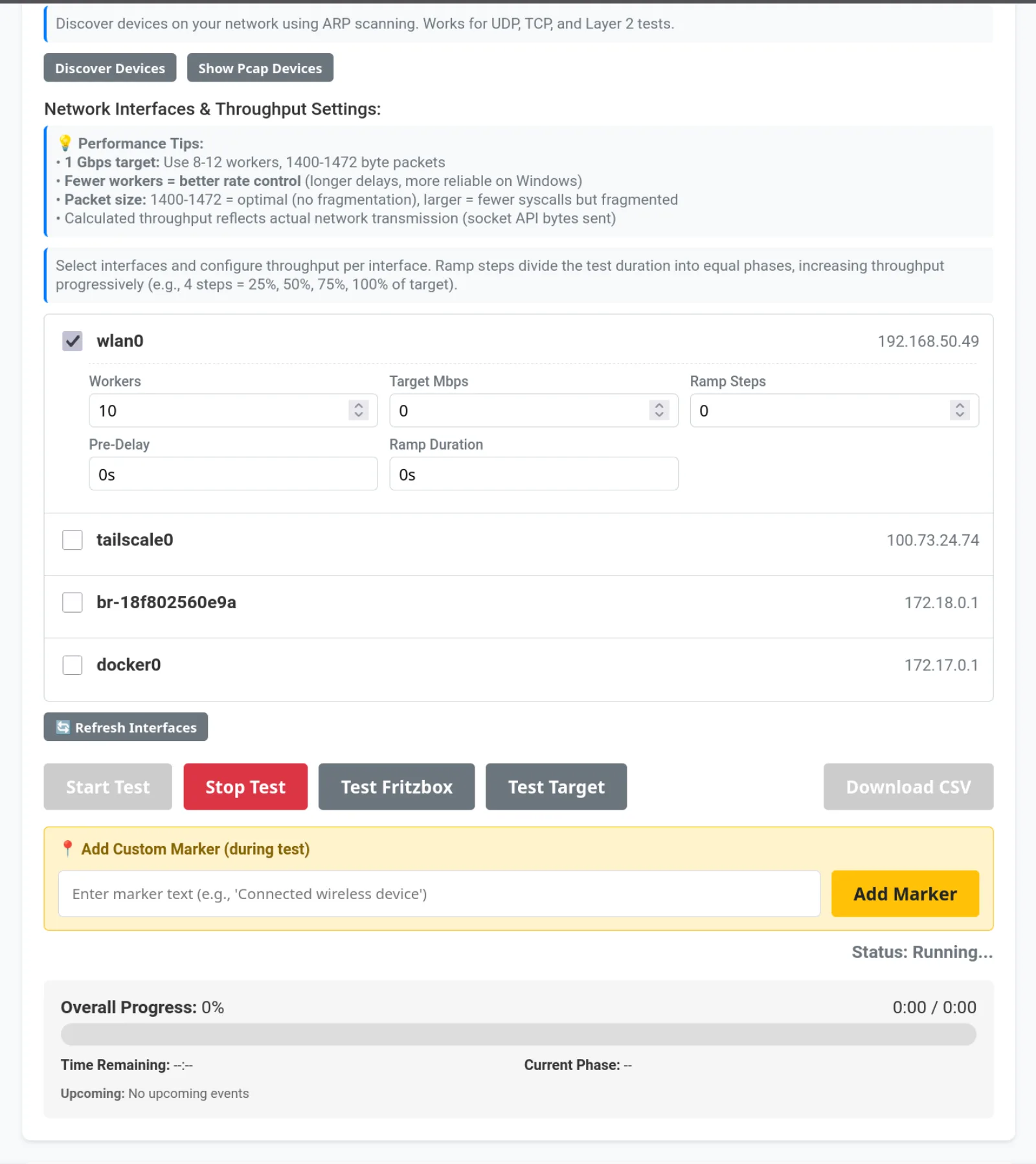
Task: Adjust the Ramp Steps spinner arrows
Action: coord(960,410)
